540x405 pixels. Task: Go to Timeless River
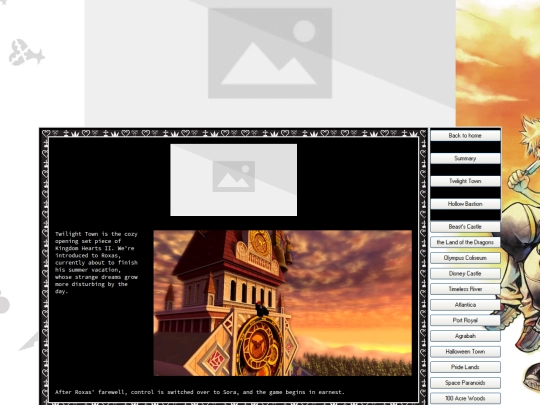click(x=465, y=289)
